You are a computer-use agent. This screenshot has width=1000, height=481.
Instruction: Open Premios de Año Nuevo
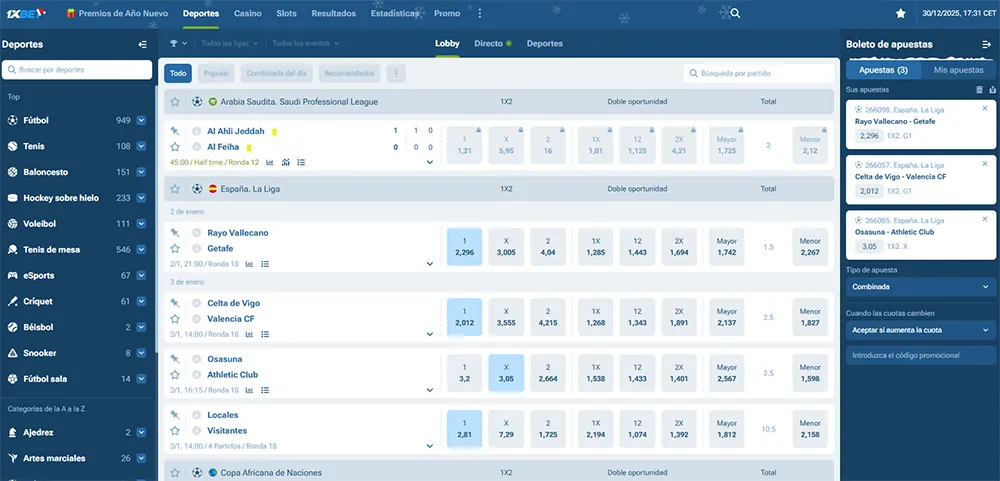pos(117,13)
